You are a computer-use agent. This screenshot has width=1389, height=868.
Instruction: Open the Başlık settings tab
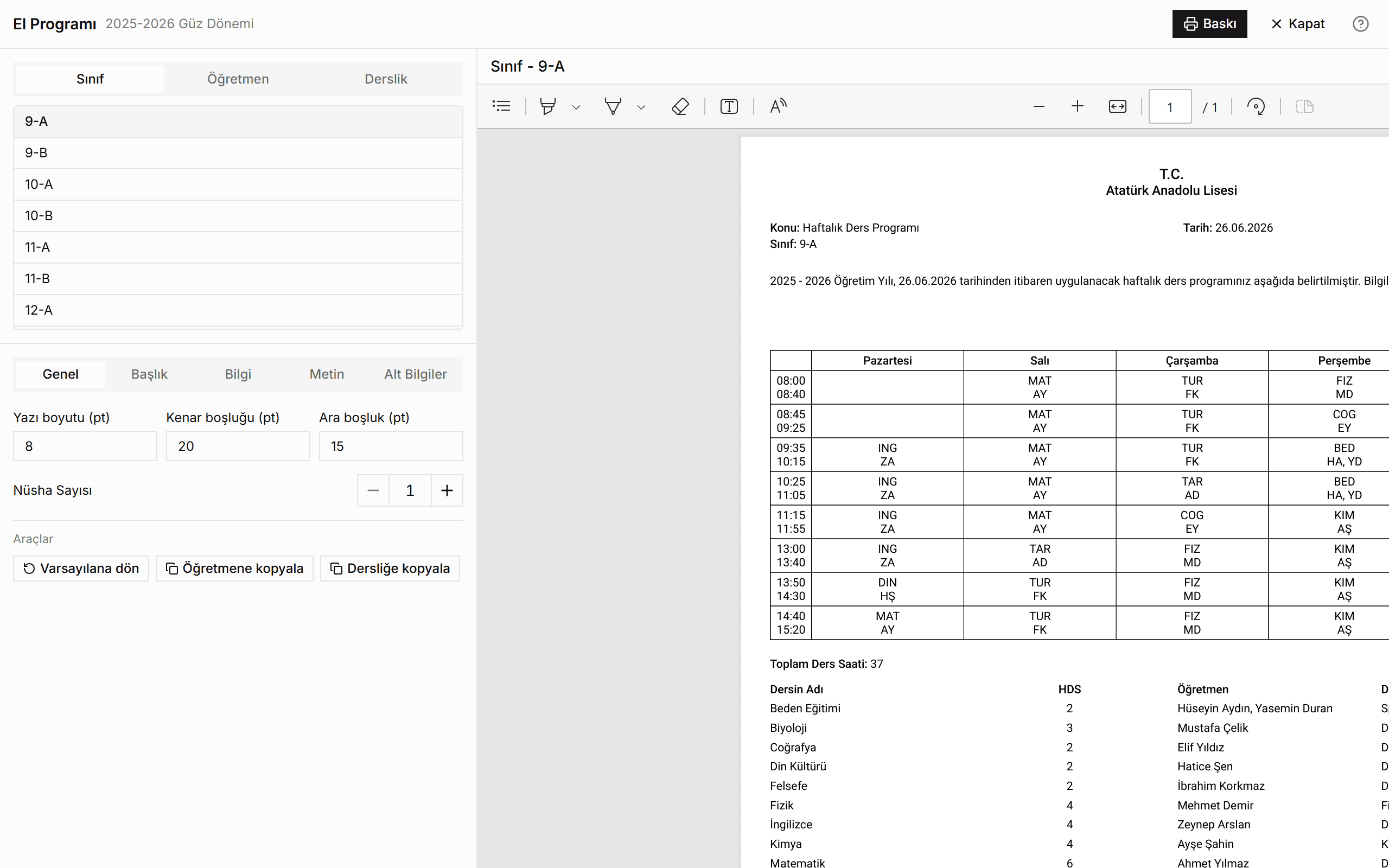coord(149,374)
